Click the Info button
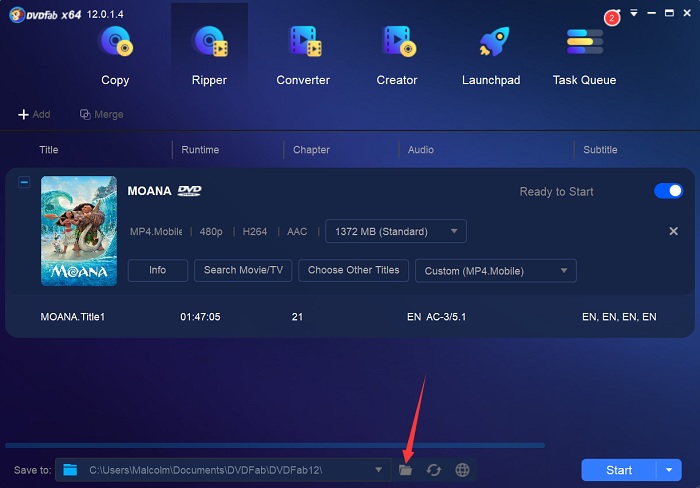Image resolution: width=700 pixels, height=488 pixels. click(158, 270)
